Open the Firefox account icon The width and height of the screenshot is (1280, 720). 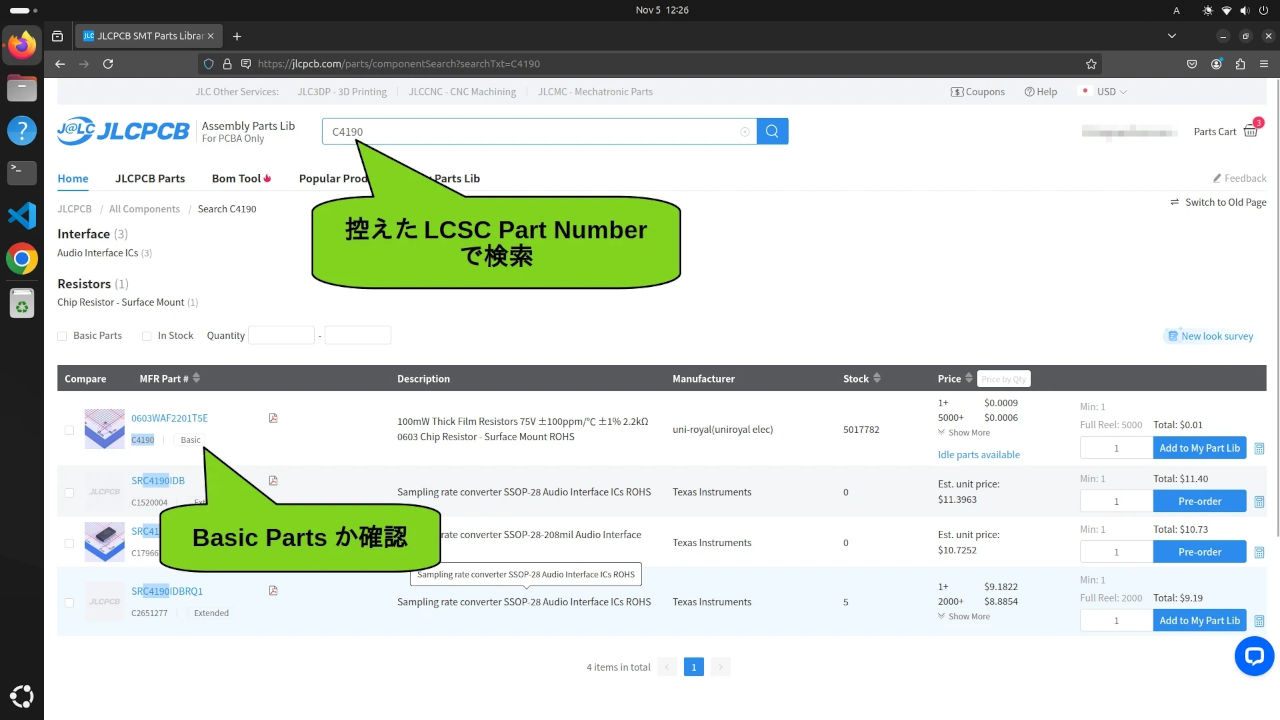[x=1216, y=63]
